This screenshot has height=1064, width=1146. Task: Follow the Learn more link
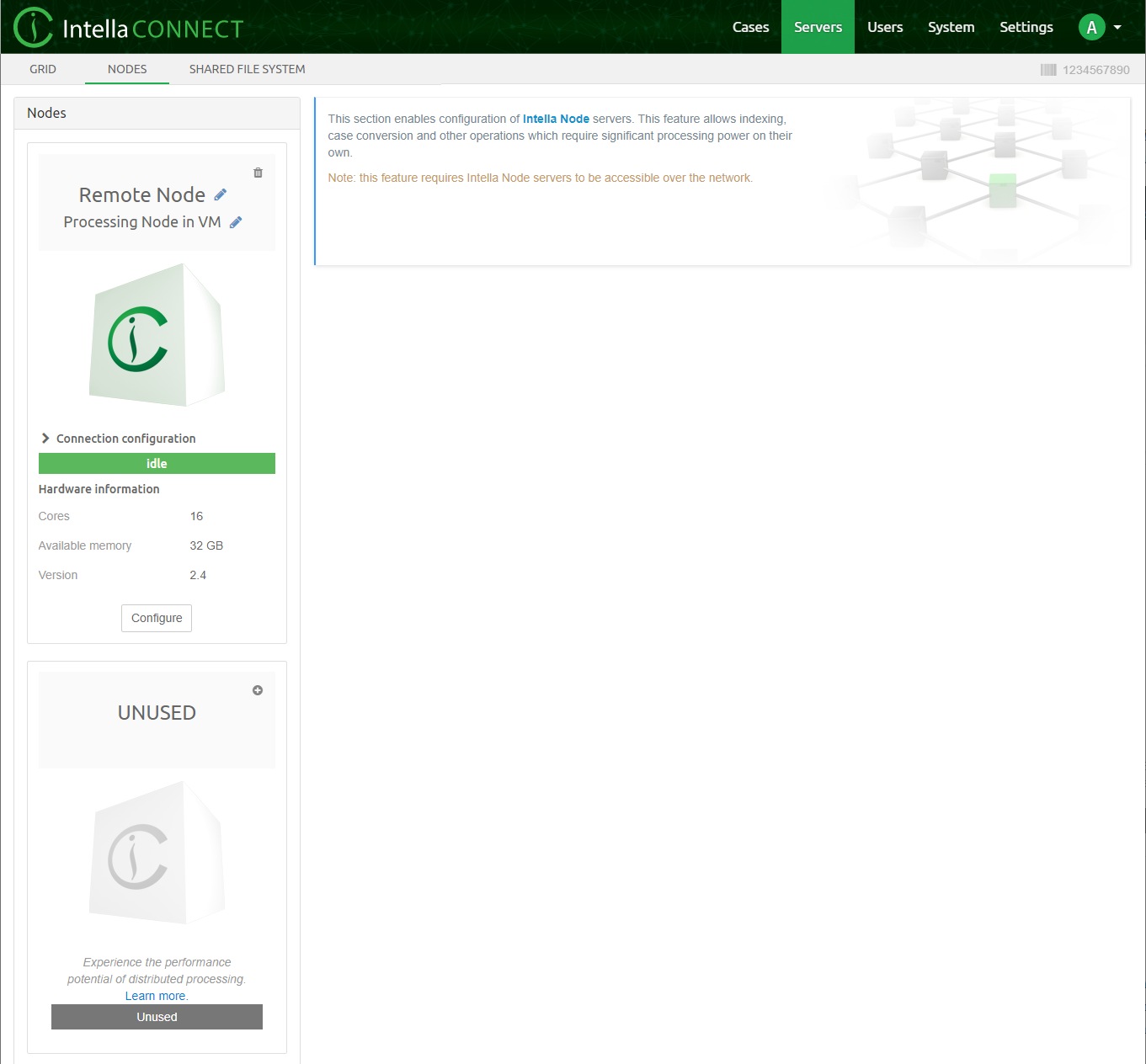coord(156,996)
